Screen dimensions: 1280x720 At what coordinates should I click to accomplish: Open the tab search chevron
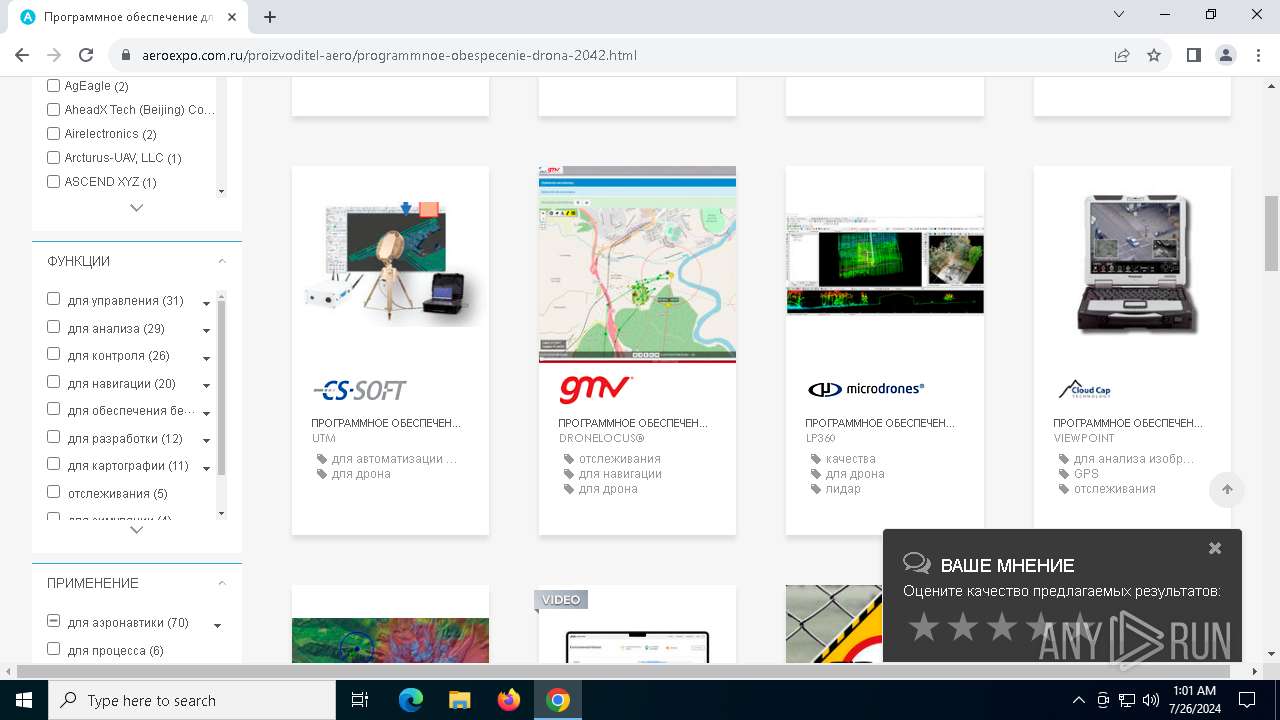(1120, 15)
